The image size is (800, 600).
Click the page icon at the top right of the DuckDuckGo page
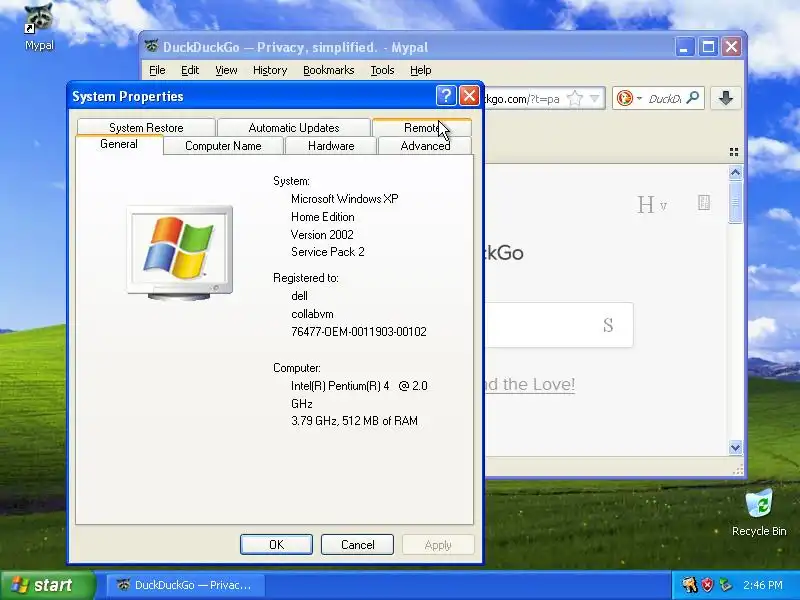tap(704, 203)
